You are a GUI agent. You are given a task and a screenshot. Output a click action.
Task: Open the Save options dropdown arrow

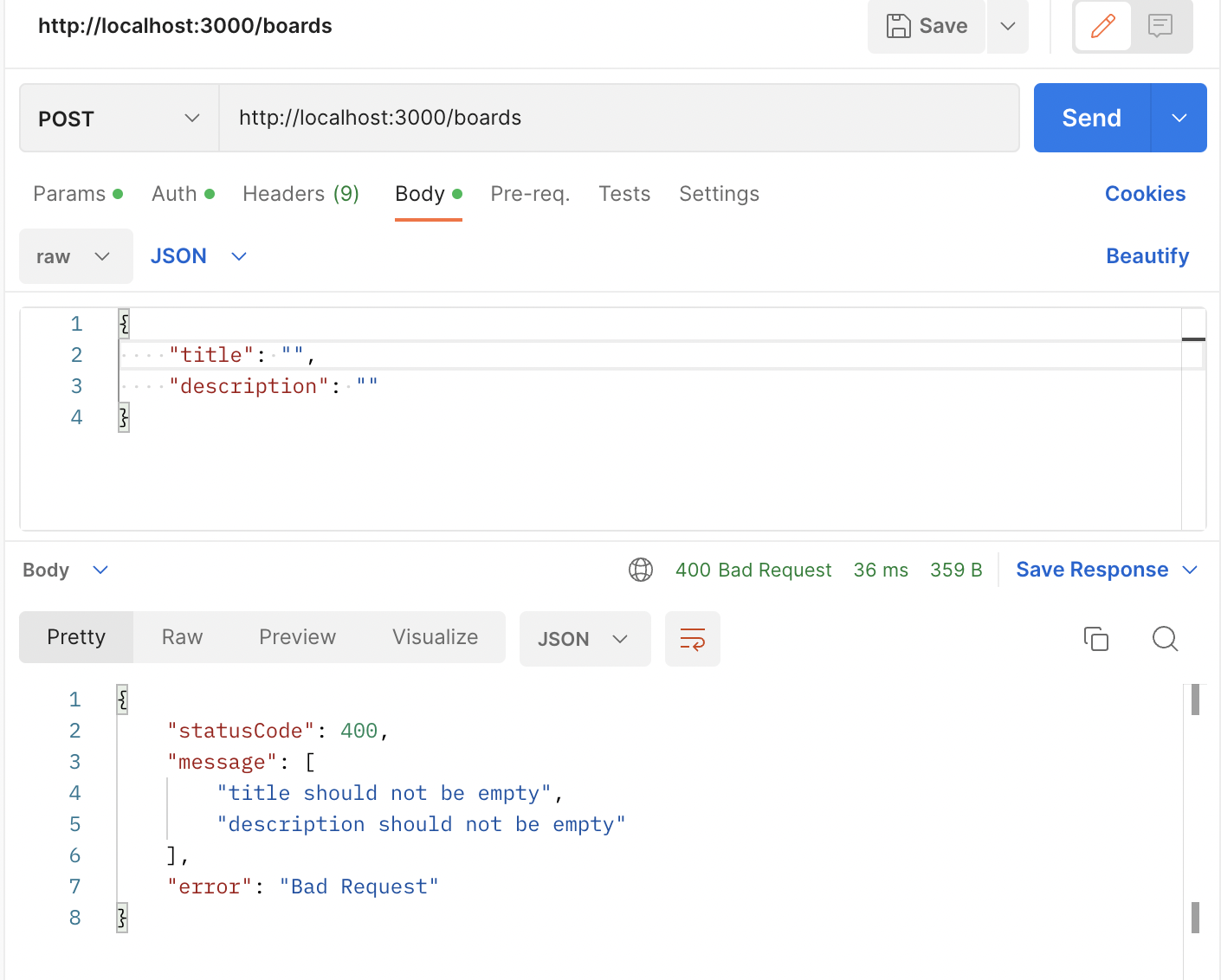tap(1008, 26)
